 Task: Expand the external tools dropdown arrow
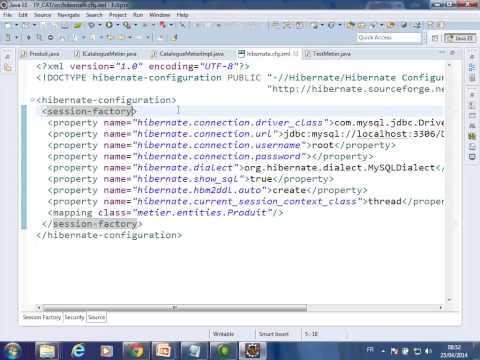[136, 25]
